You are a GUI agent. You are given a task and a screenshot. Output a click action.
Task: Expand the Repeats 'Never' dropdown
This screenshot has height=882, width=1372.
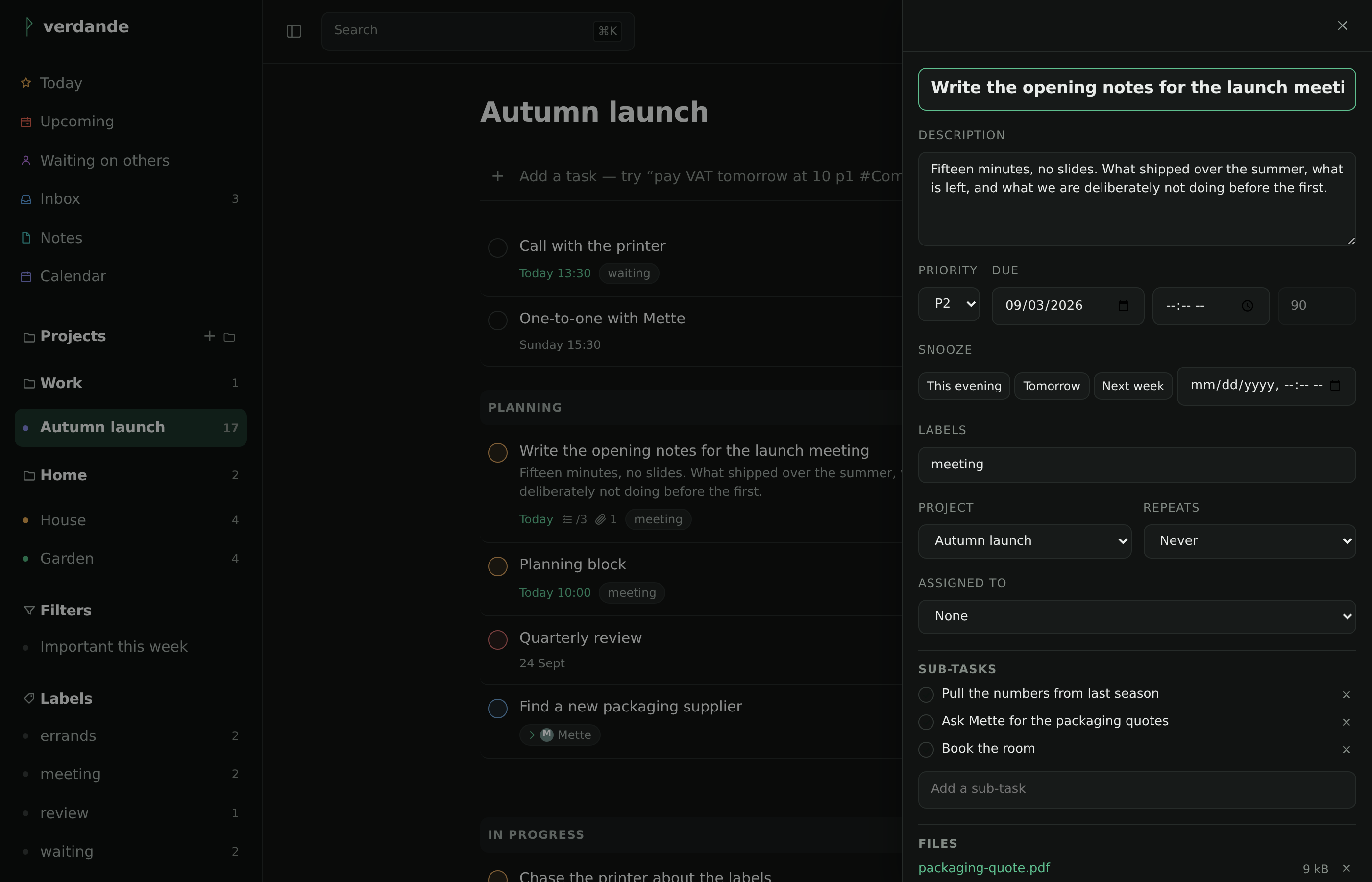pyautogui.click(x=1249, y=541)
